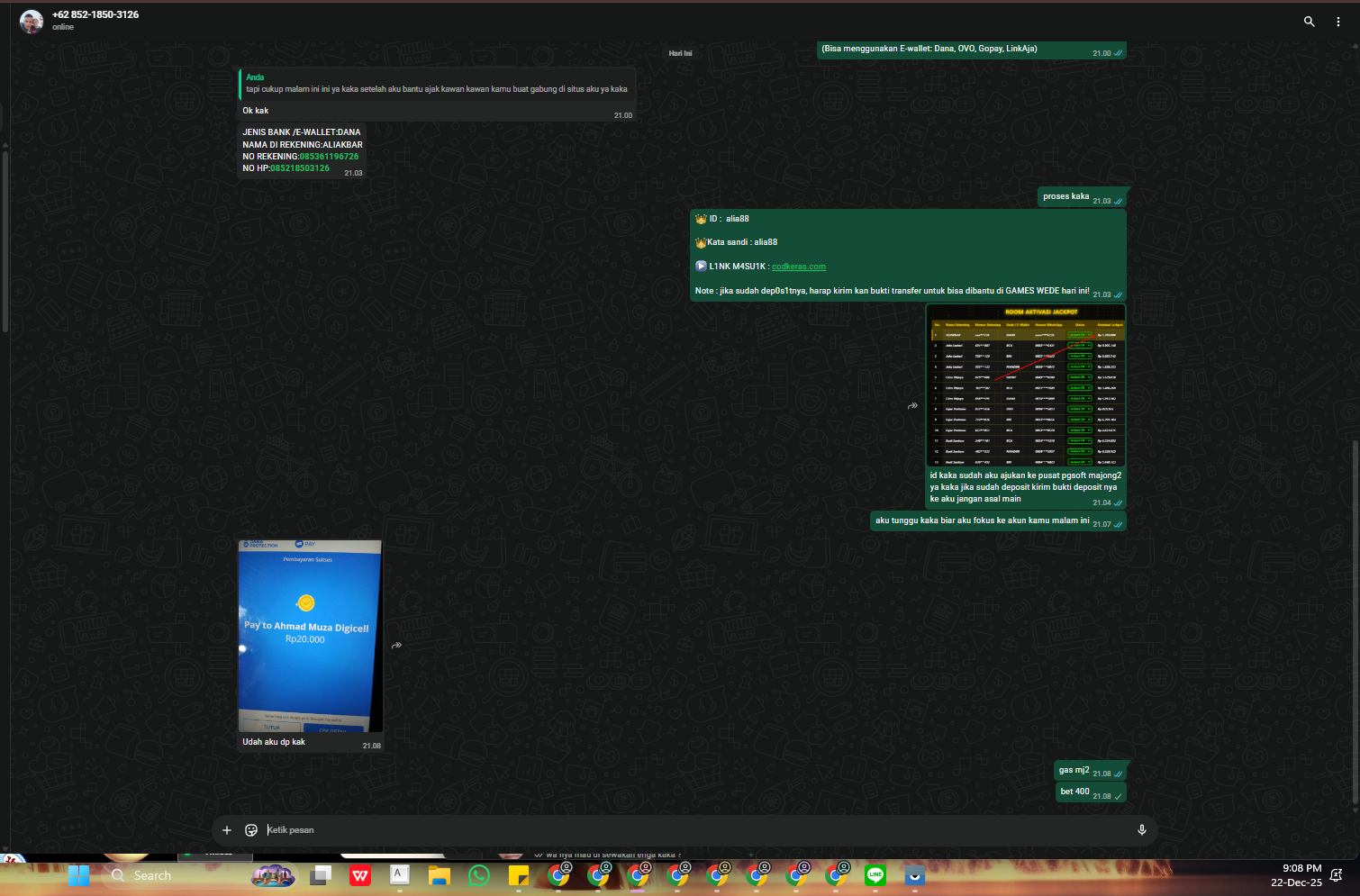The image size is (1360, 896).
Task: Open the emoji picker icon
Action: click(251, 830)
